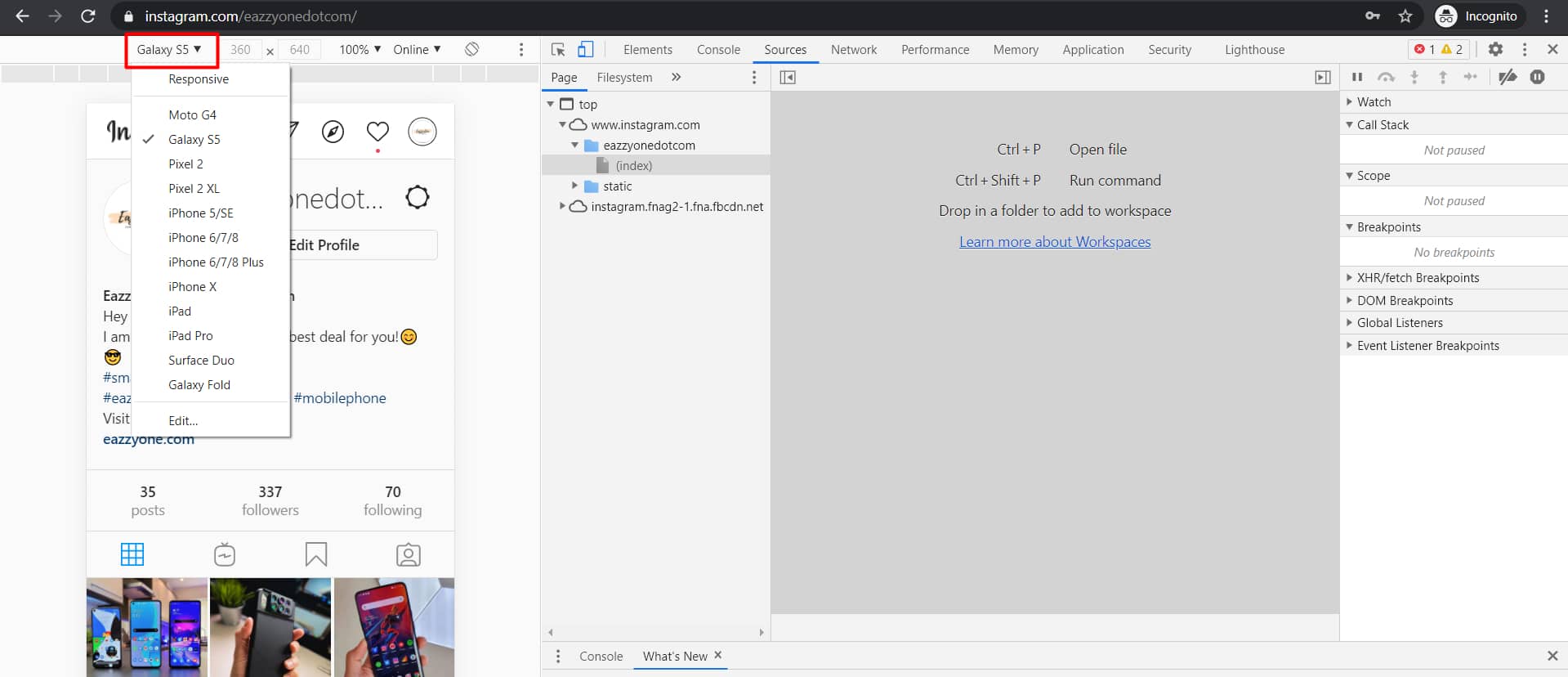
Task: Collapse www.instagram.com tree node
Action: (562, 125)
